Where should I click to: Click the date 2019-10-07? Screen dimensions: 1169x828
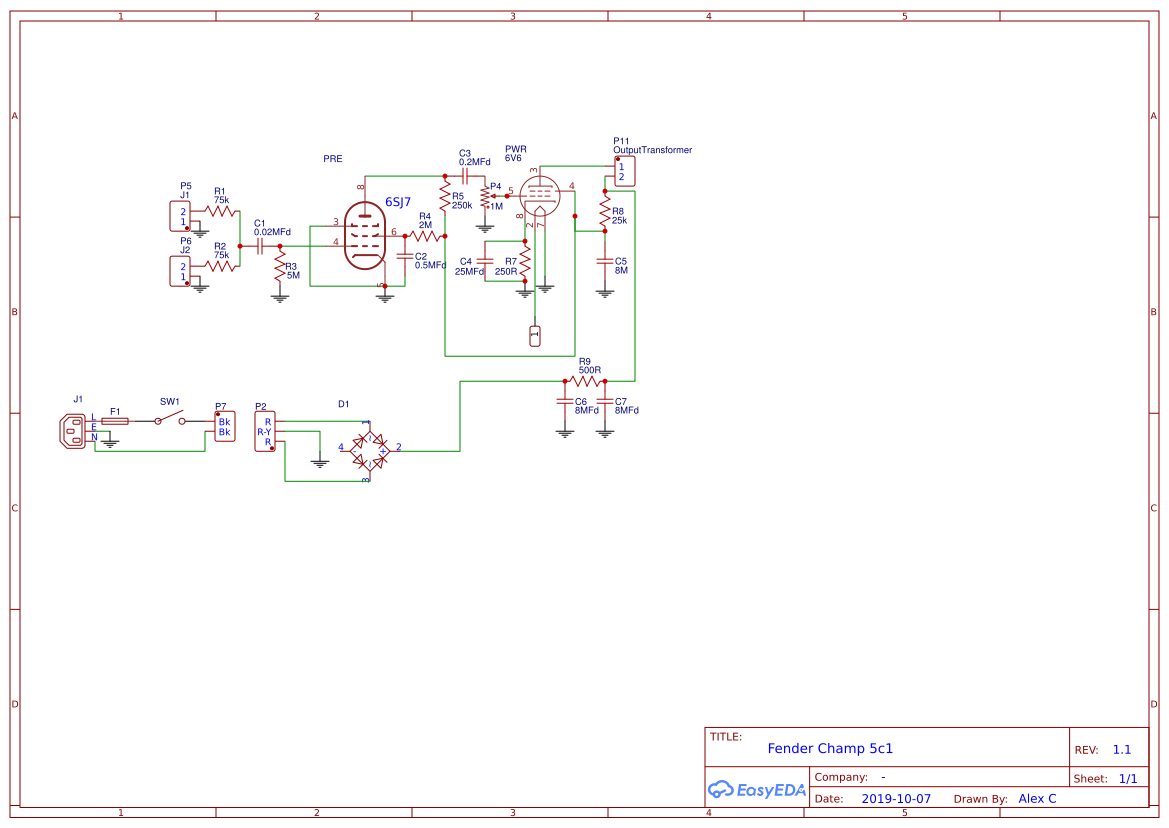pyautogui.click(x=896, y=799)
